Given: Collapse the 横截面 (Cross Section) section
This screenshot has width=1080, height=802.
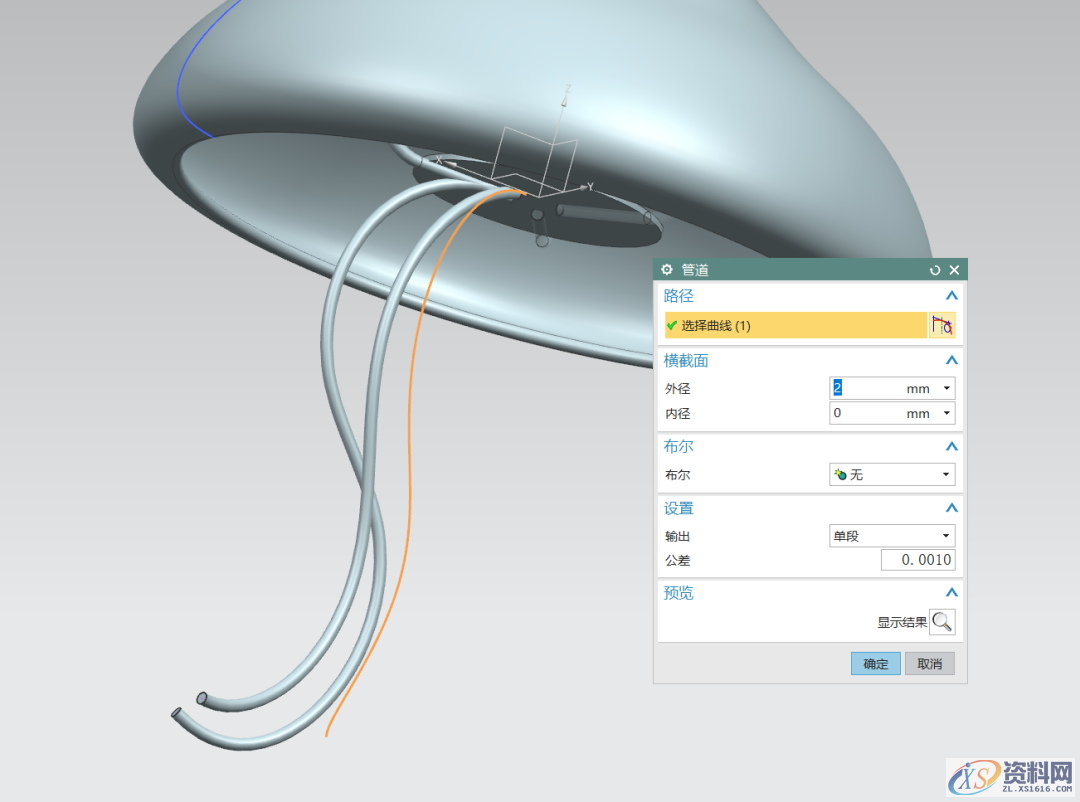Looking at the screenshot, I should 951,360.
